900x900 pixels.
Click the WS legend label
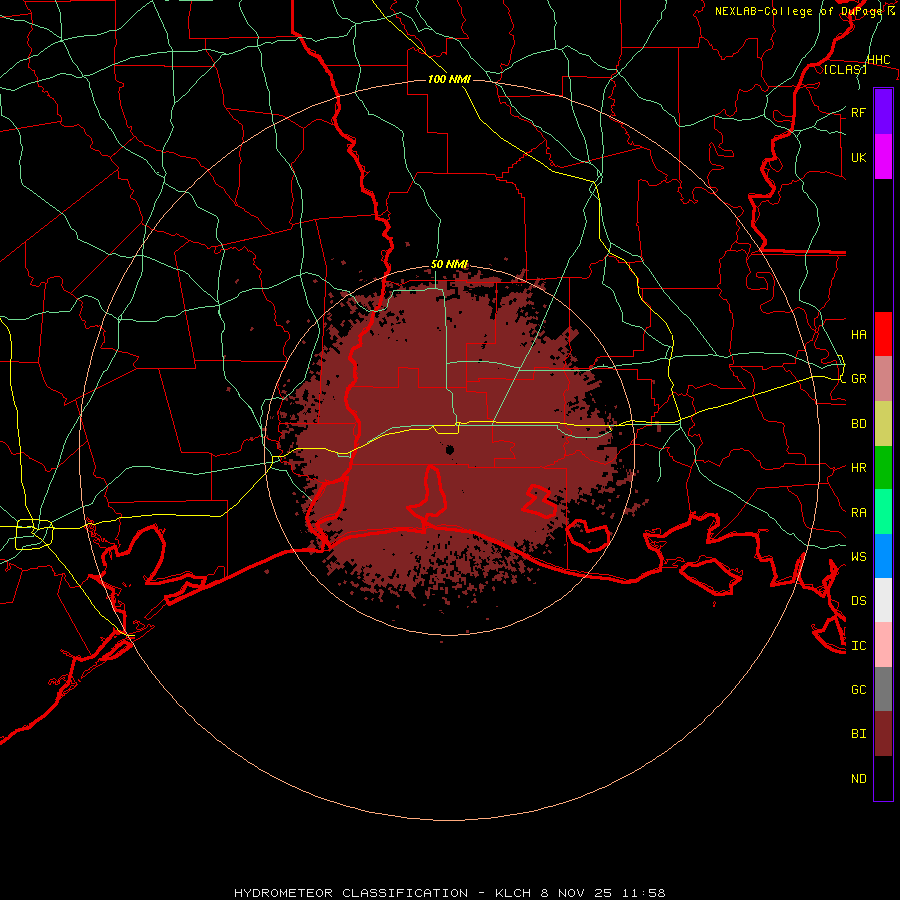(x=858, y=556)
